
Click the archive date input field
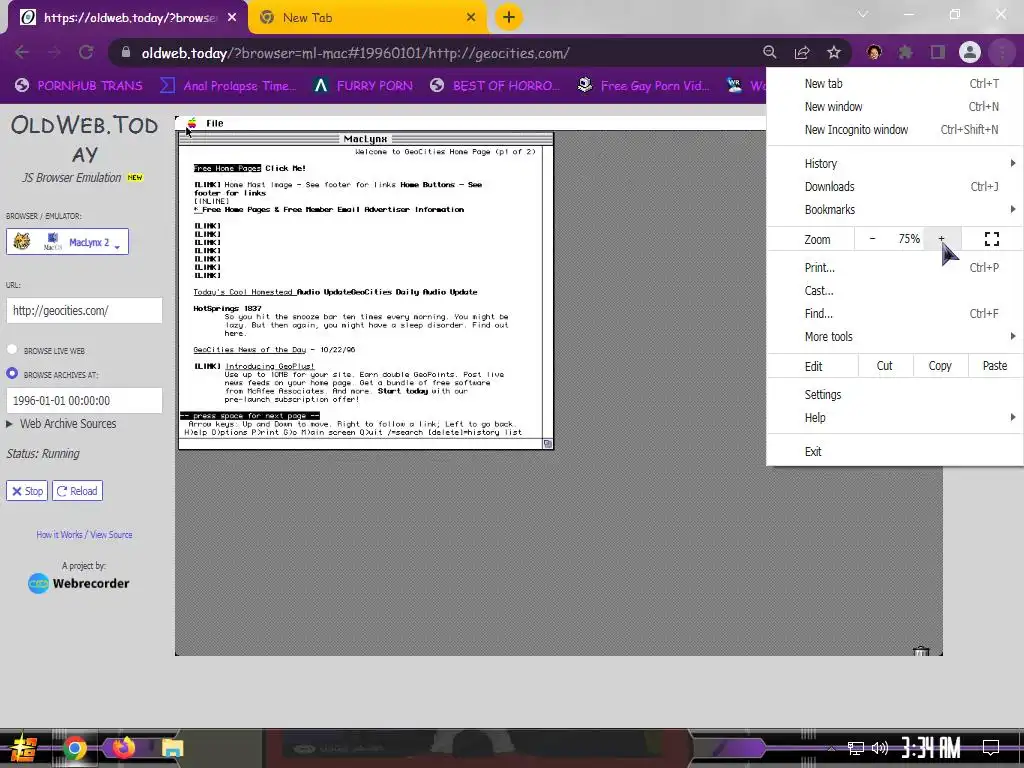point(84,401)
